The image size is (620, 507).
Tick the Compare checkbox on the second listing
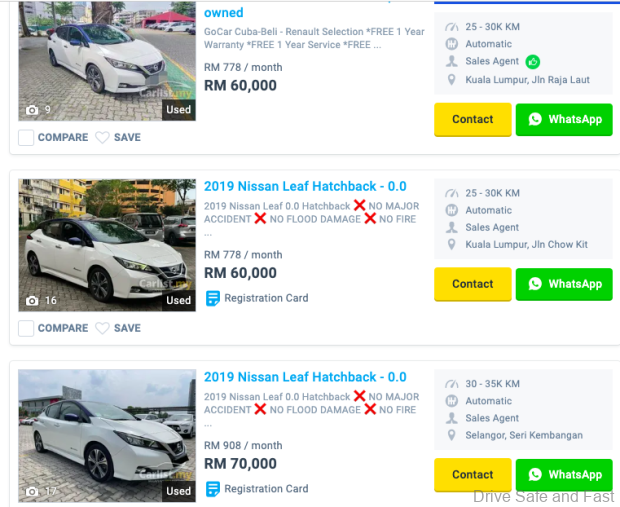tap(26, 328)
